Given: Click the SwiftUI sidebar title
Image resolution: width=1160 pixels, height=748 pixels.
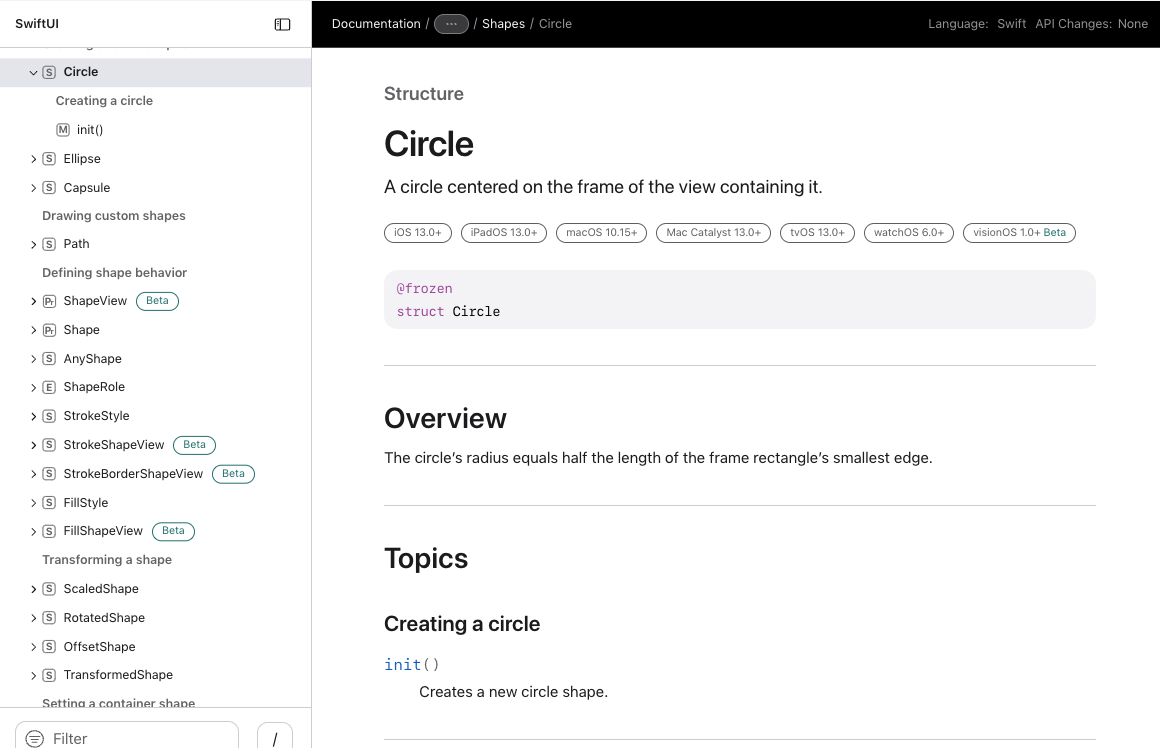Looking at the screenshot, I should coord(37,24).
